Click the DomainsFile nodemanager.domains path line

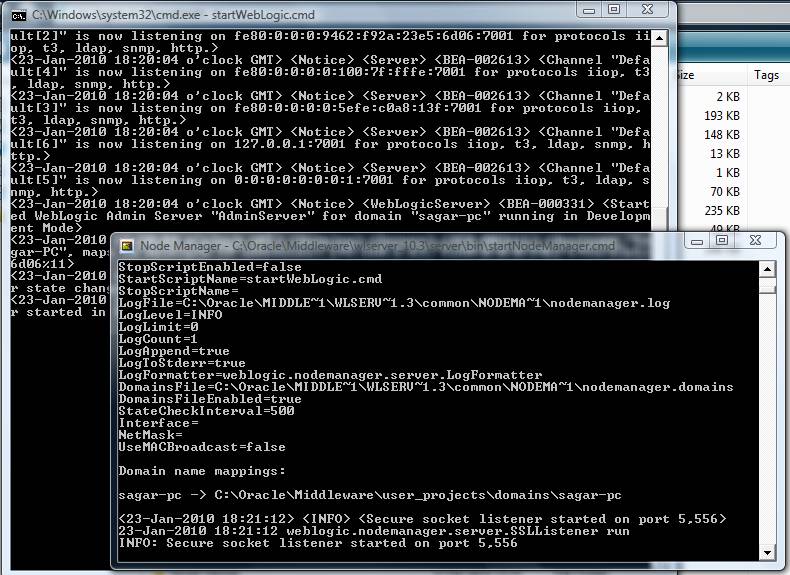click(426, 387)
